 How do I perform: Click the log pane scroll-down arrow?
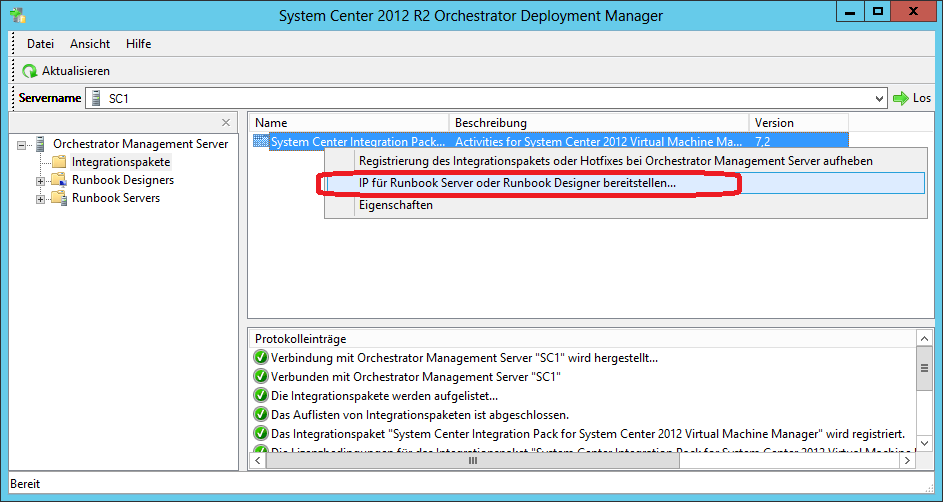click(x=923, y=444)
